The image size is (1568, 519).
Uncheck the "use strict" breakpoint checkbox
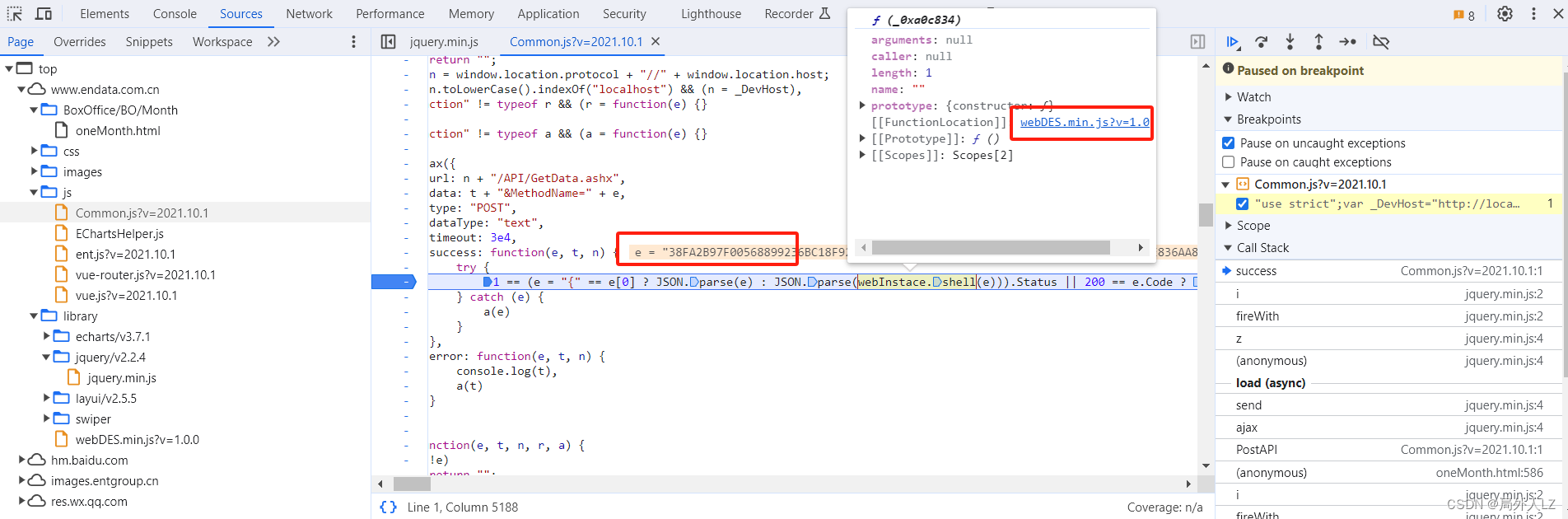pos(1242,203)
